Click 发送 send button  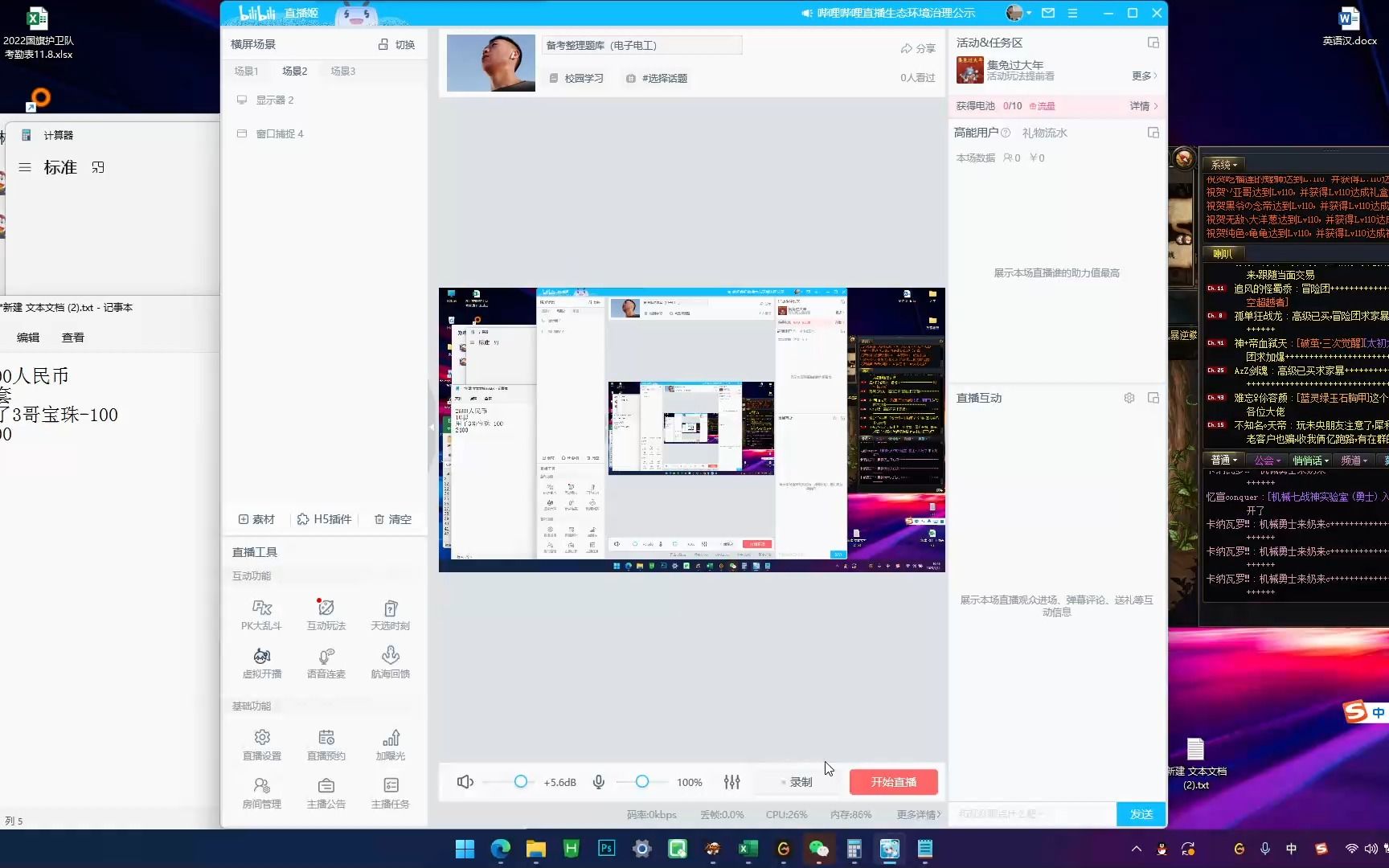click(x=1141, y=814)
